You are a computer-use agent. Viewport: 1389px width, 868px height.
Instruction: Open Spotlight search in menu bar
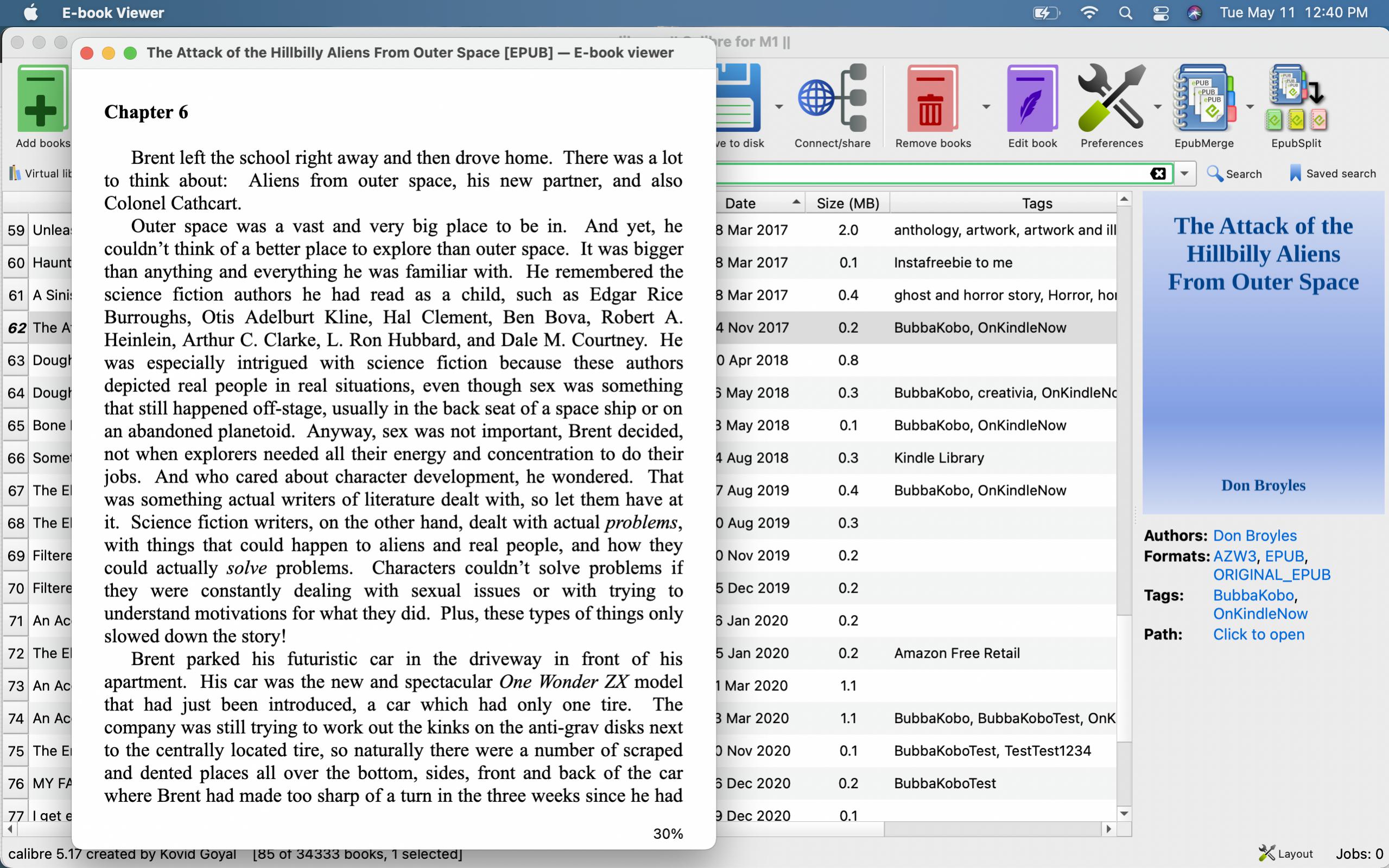(x=1126, y=12)
